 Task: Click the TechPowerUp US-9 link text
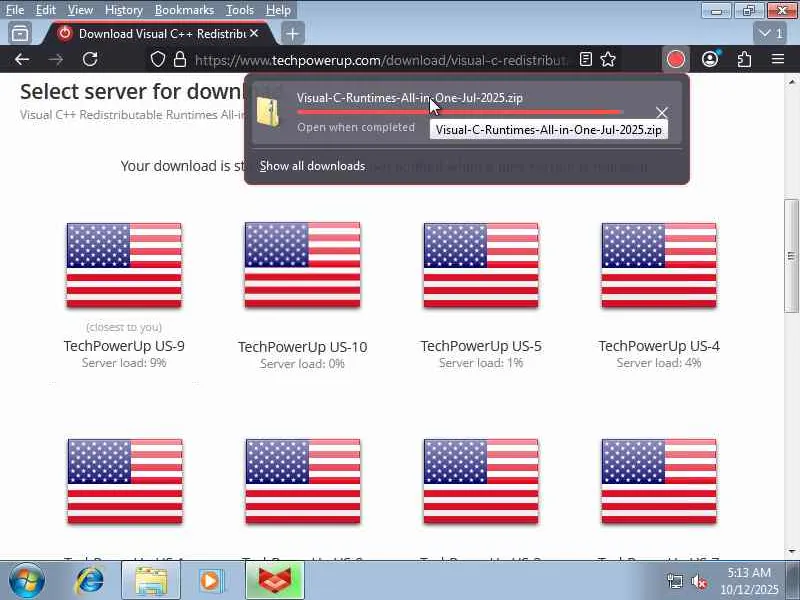click(x=124, y=346)
